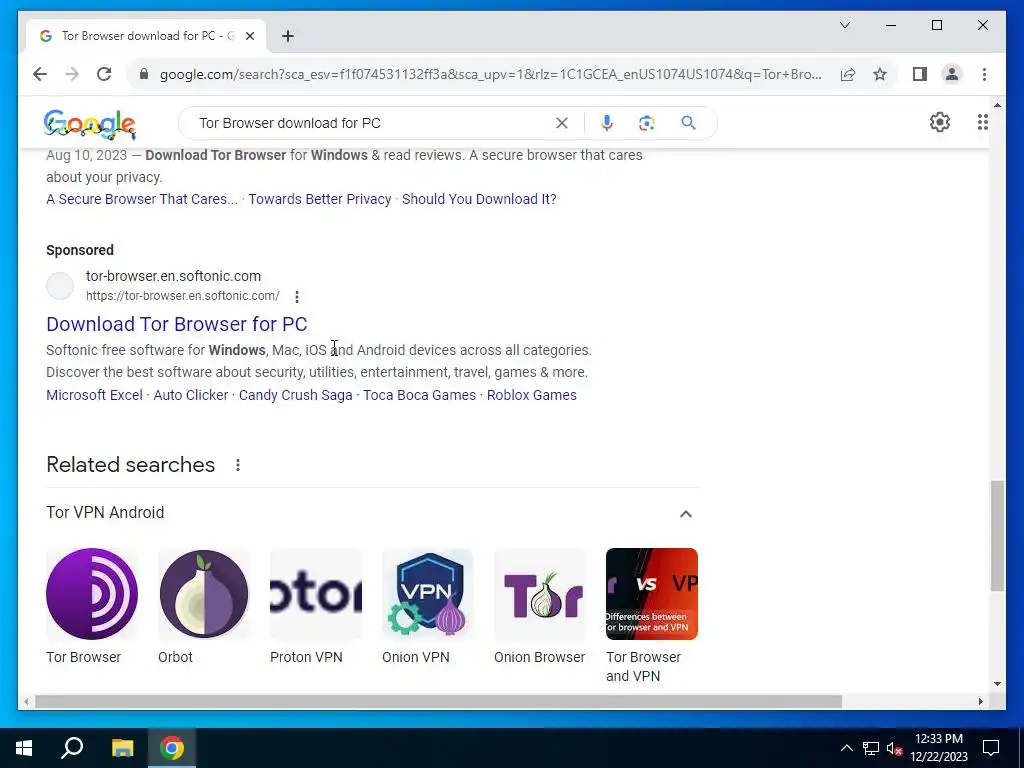The width and height of the screenshot is (1024, 768).
Task: Open Chrome profile avatar menu
Action: click(952, 74)
